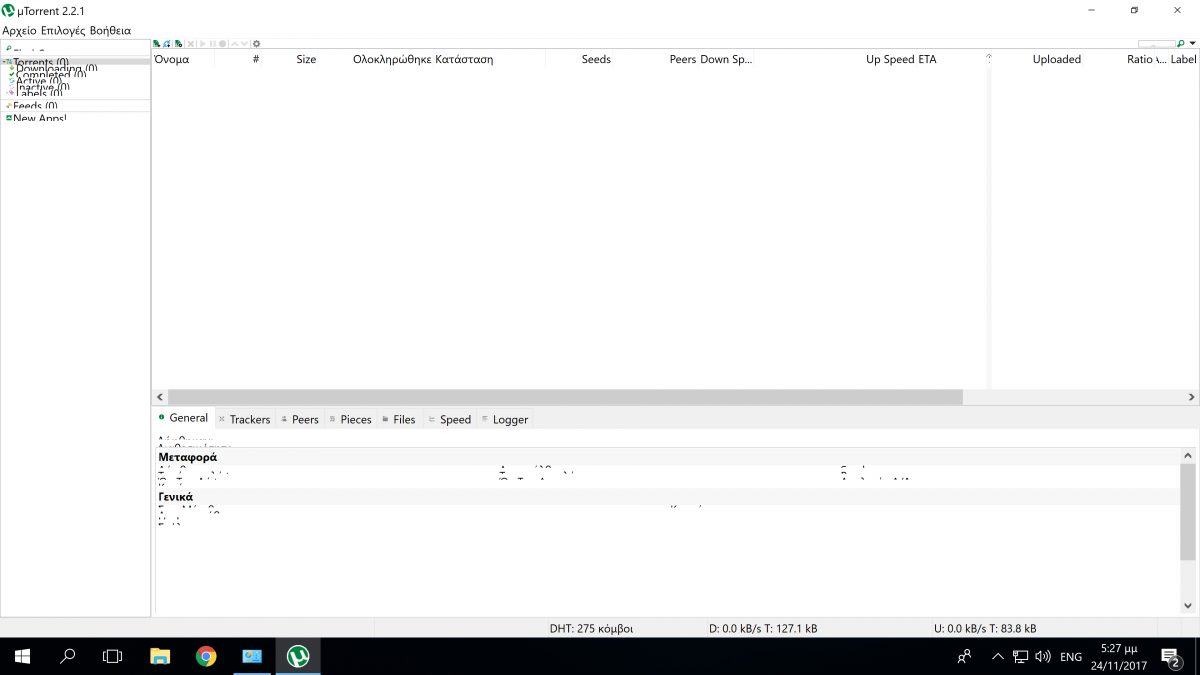Click the Move Up Queue arrow
1200x675 pixels.
click(235, 44)
